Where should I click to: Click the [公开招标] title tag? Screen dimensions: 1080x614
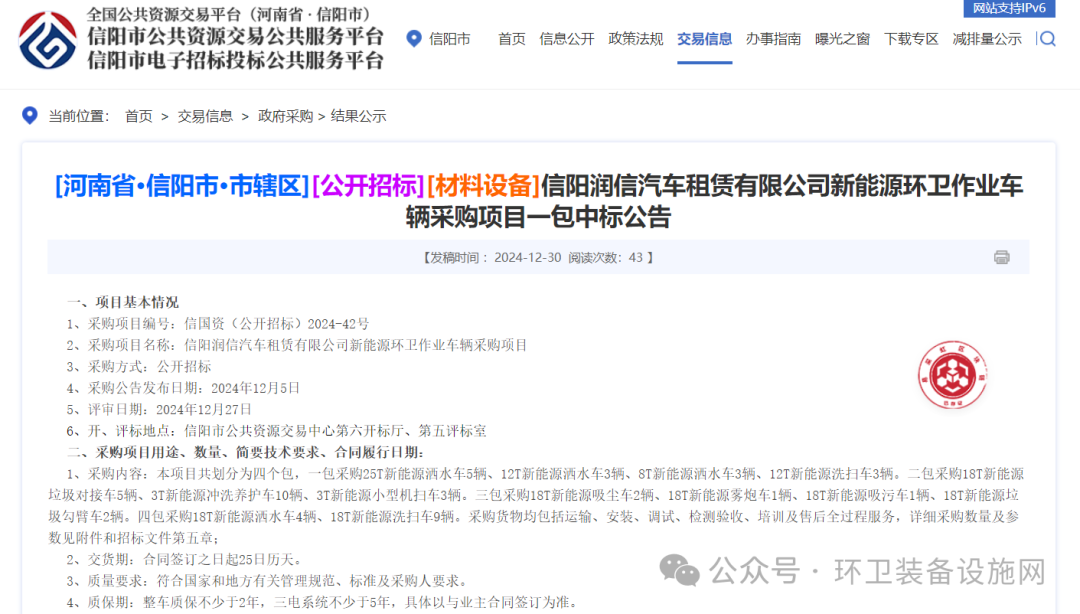(x=368, y=185)
